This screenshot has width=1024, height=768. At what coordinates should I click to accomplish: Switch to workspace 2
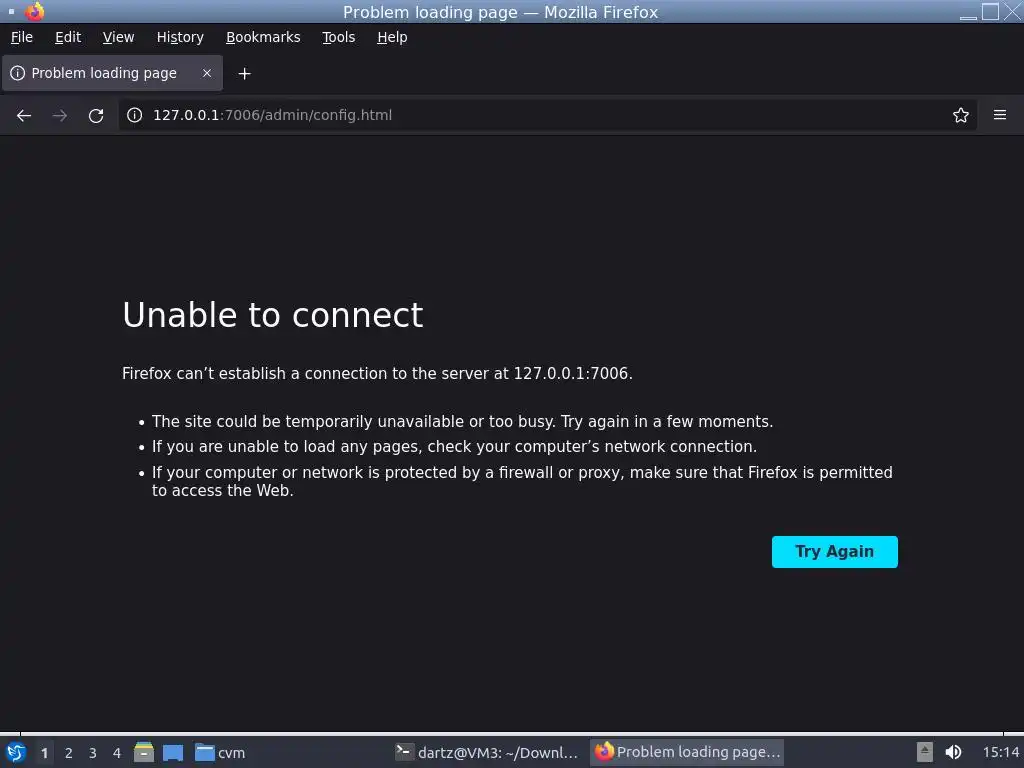(x=69, y=753)
